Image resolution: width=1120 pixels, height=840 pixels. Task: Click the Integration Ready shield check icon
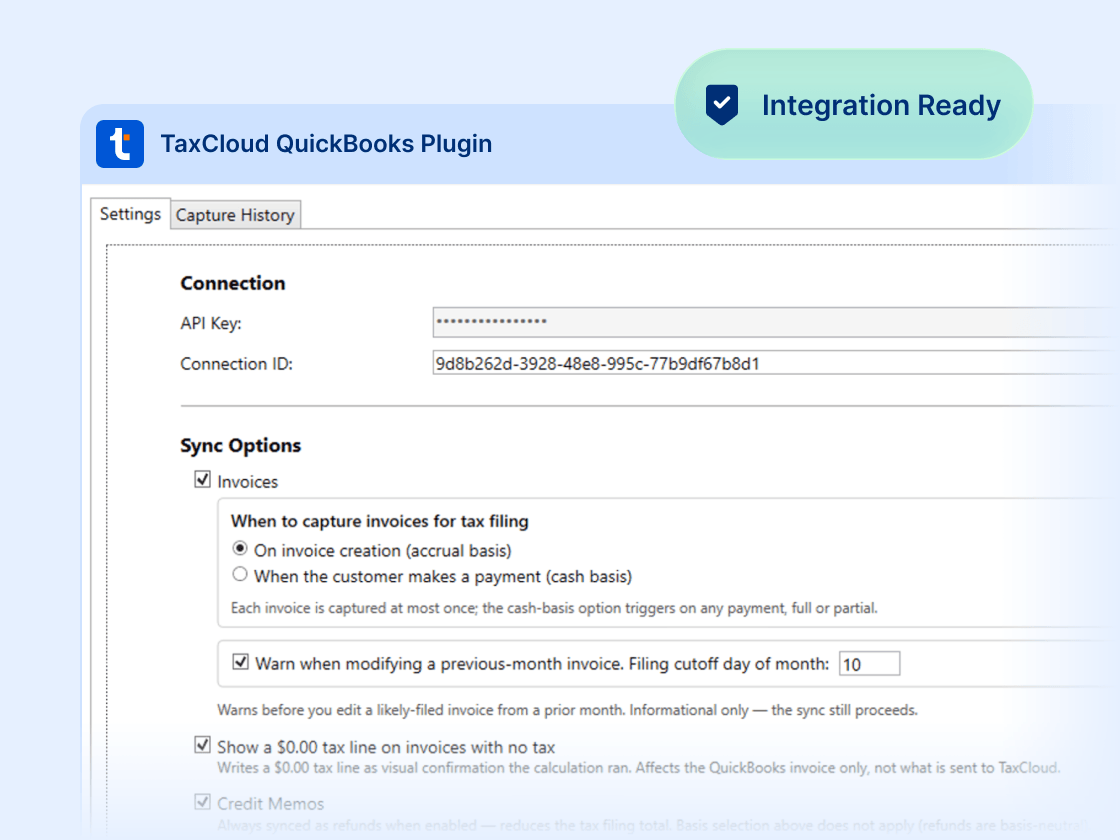click(x=721, y=105)
